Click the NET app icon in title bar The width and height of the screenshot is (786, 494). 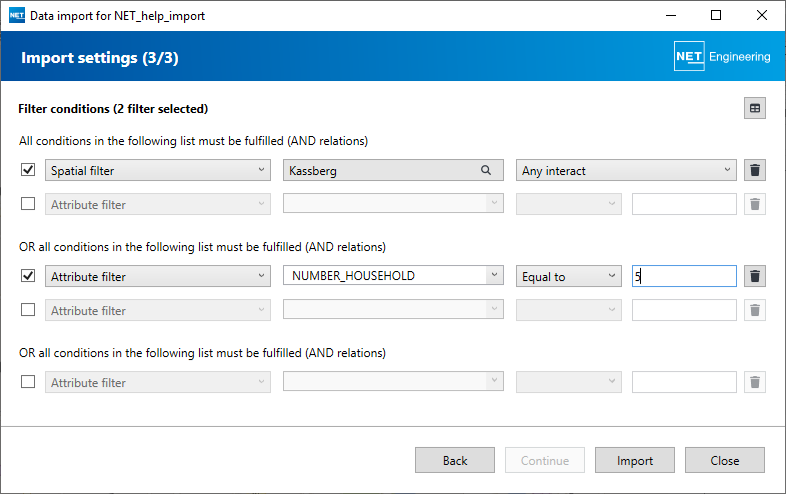tap(17, 16)
